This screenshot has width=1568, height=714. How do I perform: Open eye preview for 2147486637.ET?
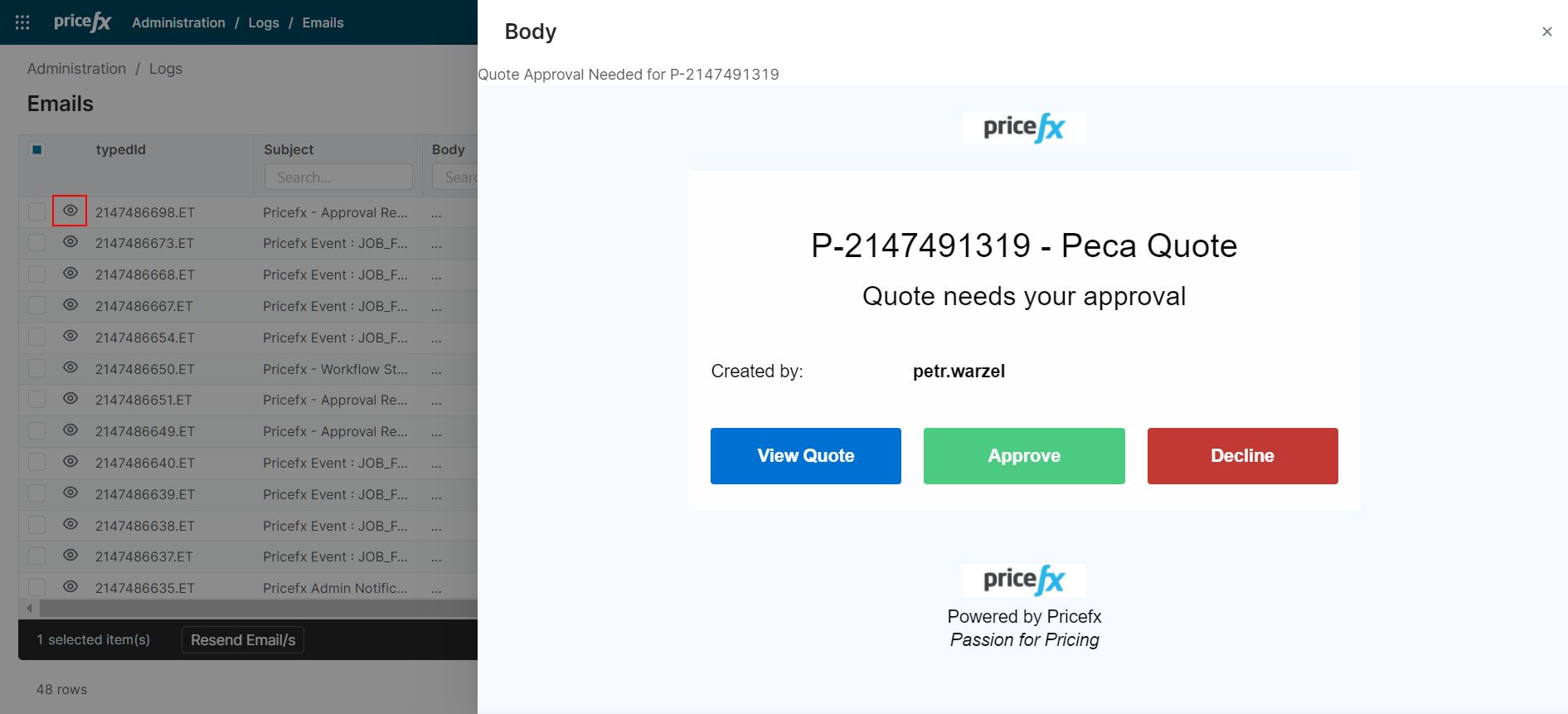pyautogui.click(x=70, y=556)
